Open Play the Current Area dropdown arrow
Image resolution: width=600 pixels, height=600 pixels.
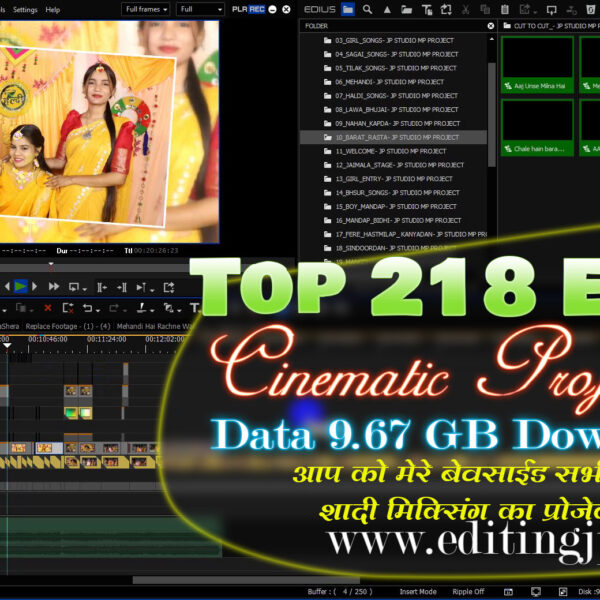152,290
